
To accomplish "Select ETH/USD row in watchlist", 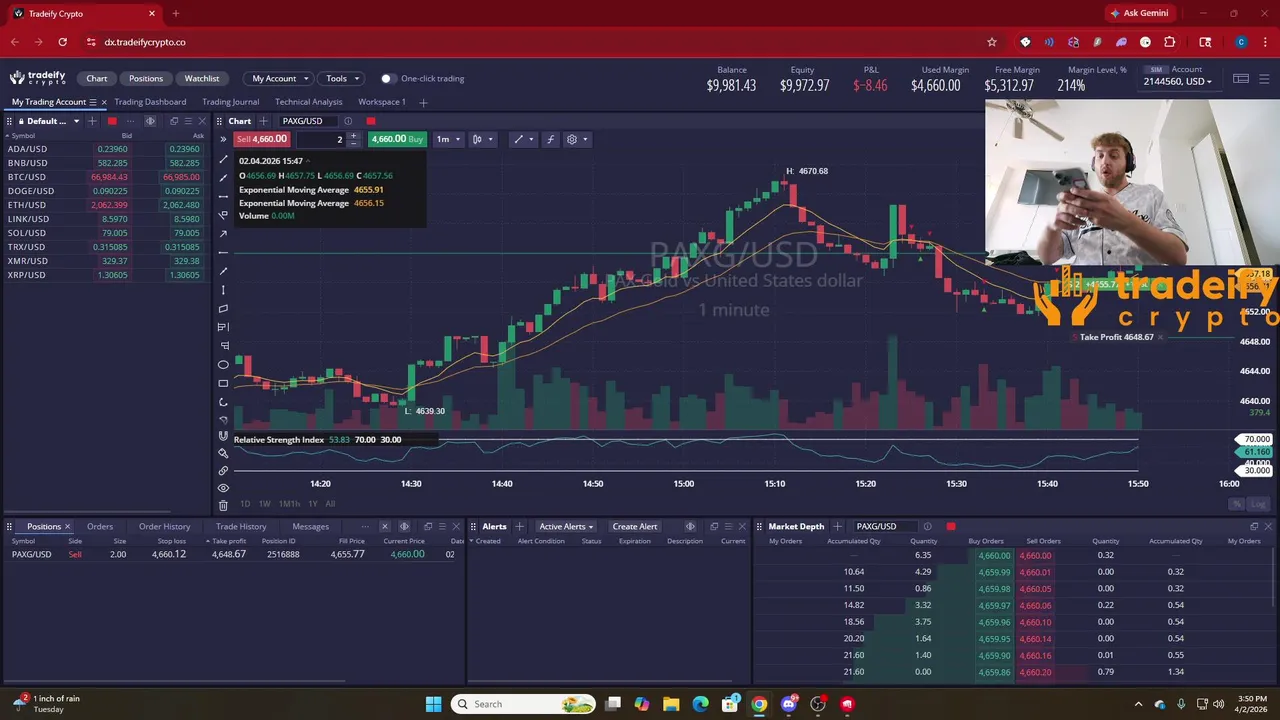I will tap(106, 205).
